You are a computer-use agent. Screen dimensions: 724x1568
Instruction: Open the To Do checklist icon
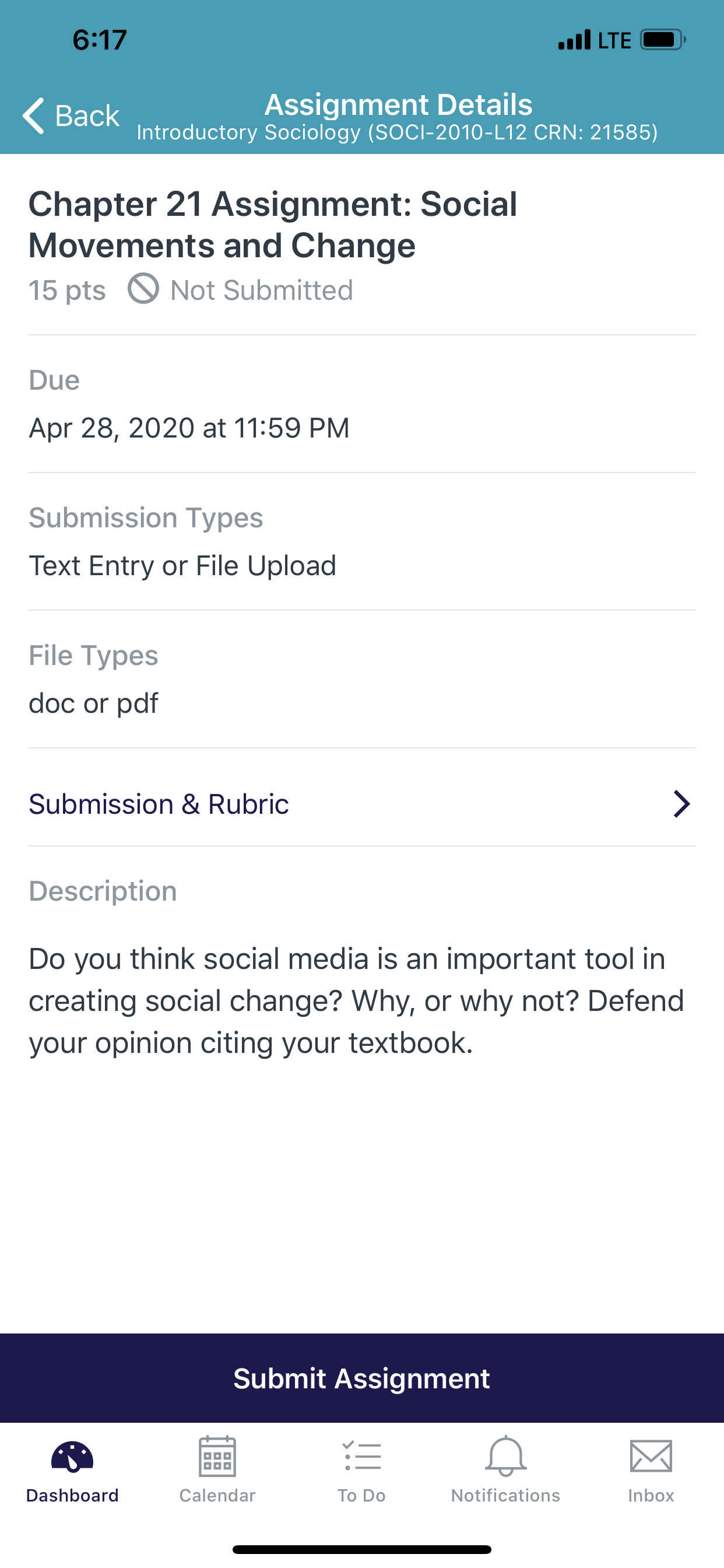point(362,1456)
